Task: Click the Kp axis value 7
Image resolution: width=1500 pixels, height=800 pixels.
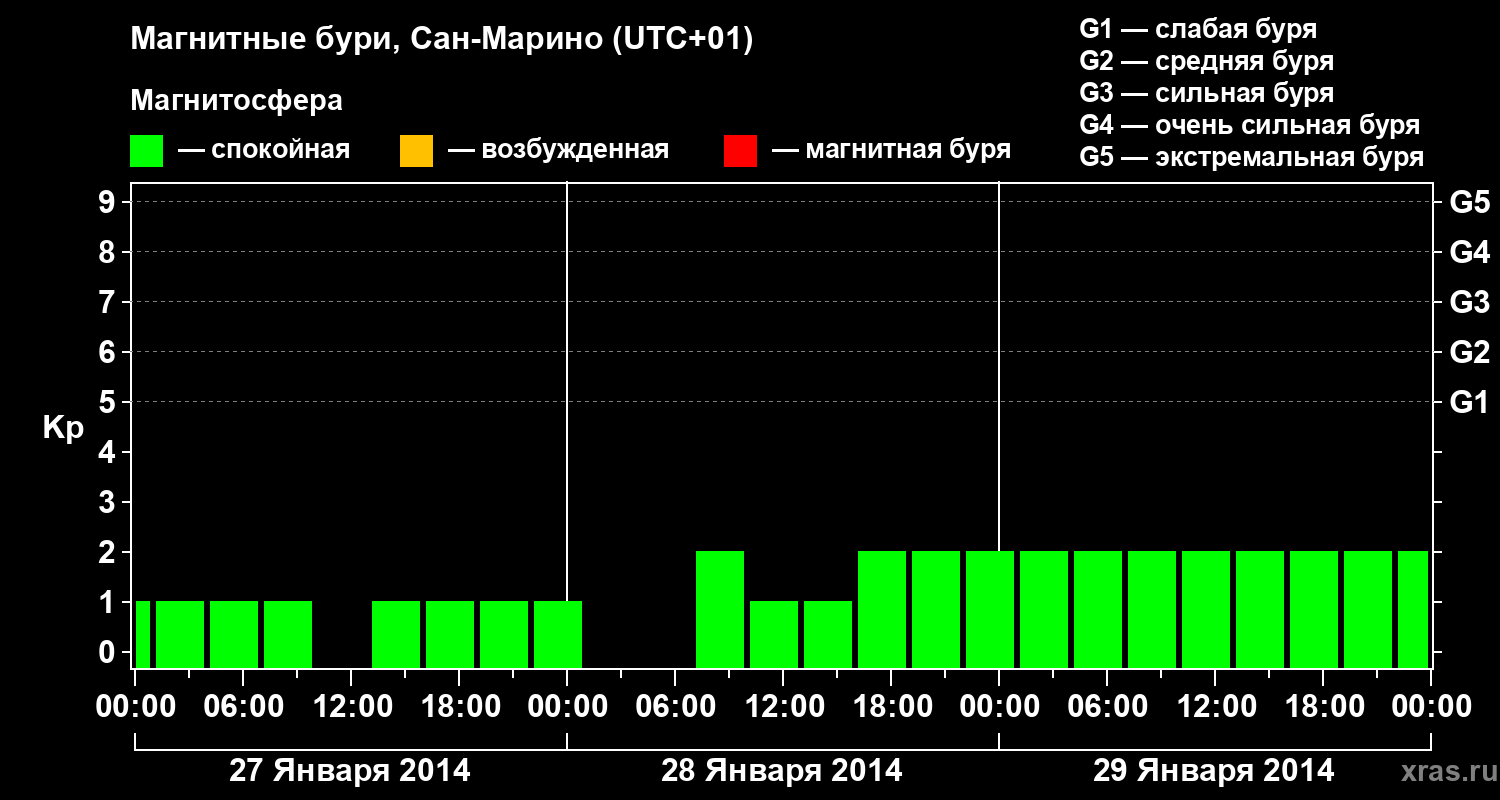Action: point(109,302)
